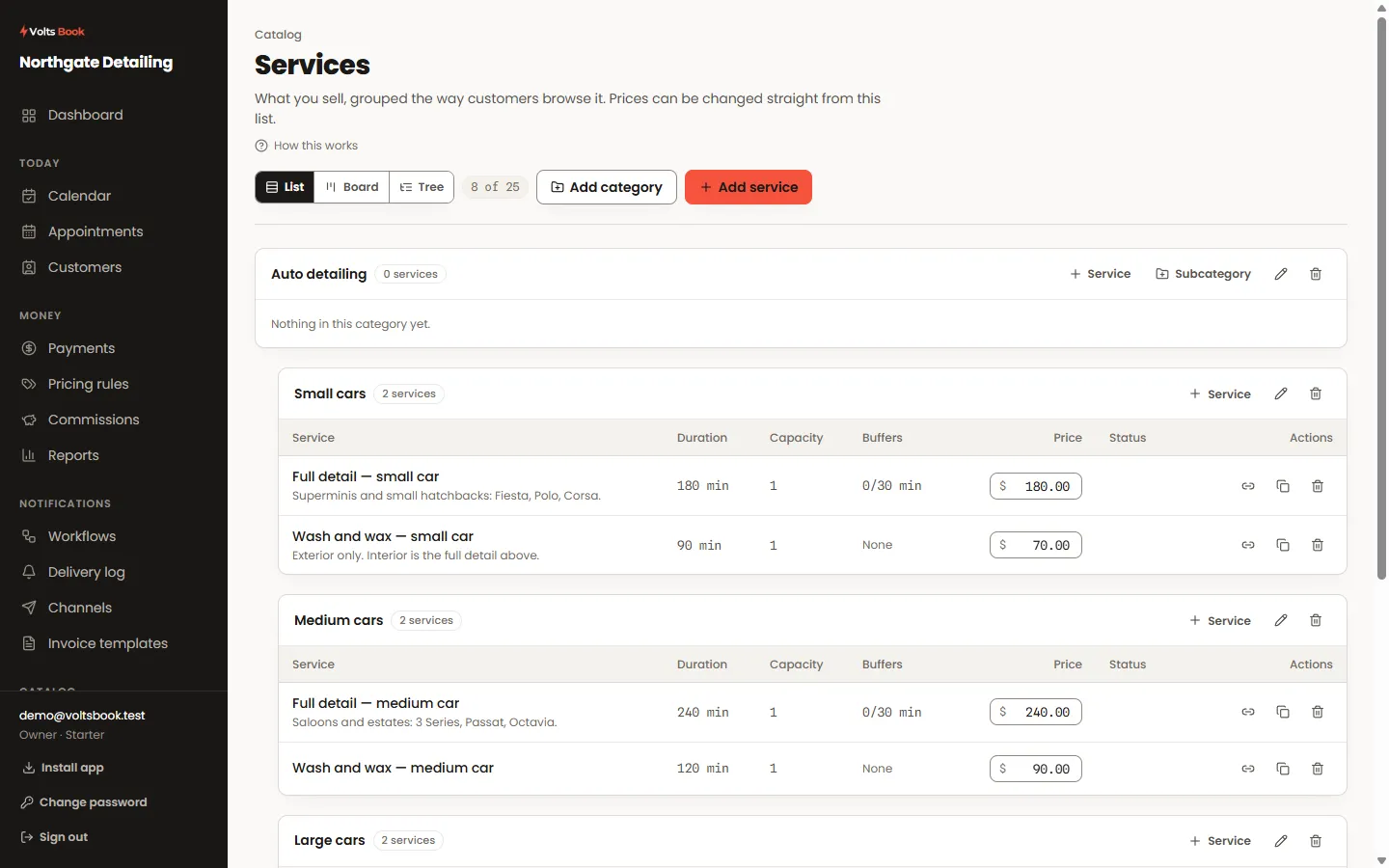Screen dimensions: 1389x868
Task: Duplicate the Wash and wax — medium car
Action: [x=1283, y=769]
